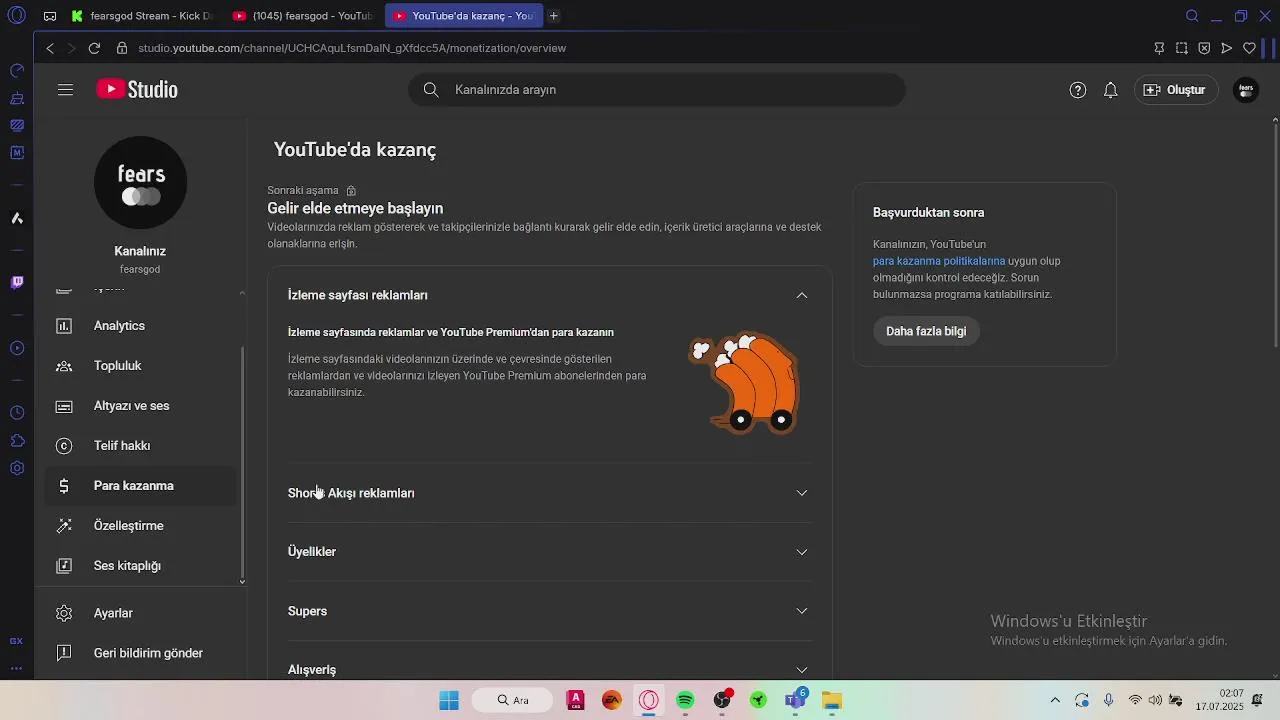Open GX Corner in the sidebar

[x=17, y=641]
